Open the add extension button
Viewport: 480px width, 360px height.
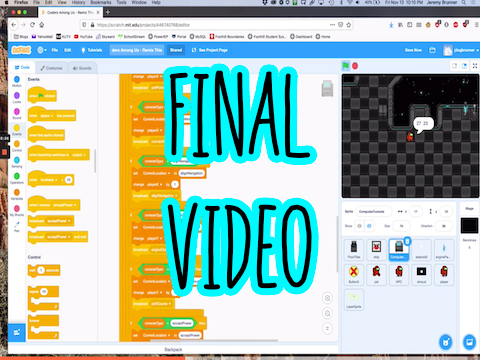tap(17, 332)
